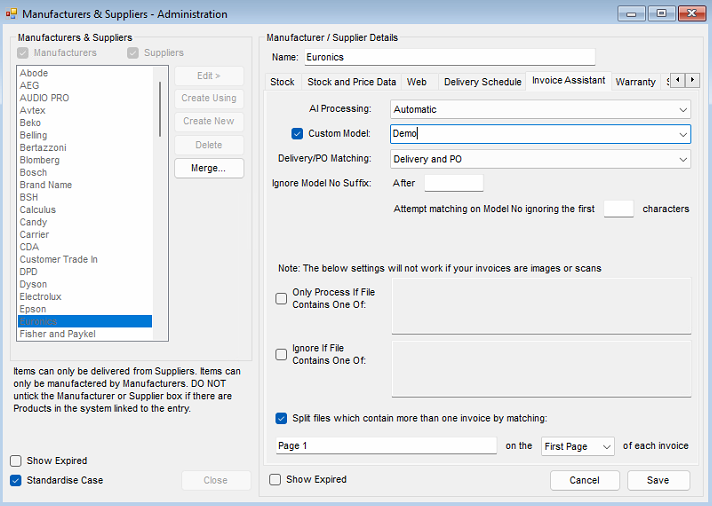The image size is (712, 506).
Task: Open Stock and Price Data tab
Action: click(x=351, y=82)
